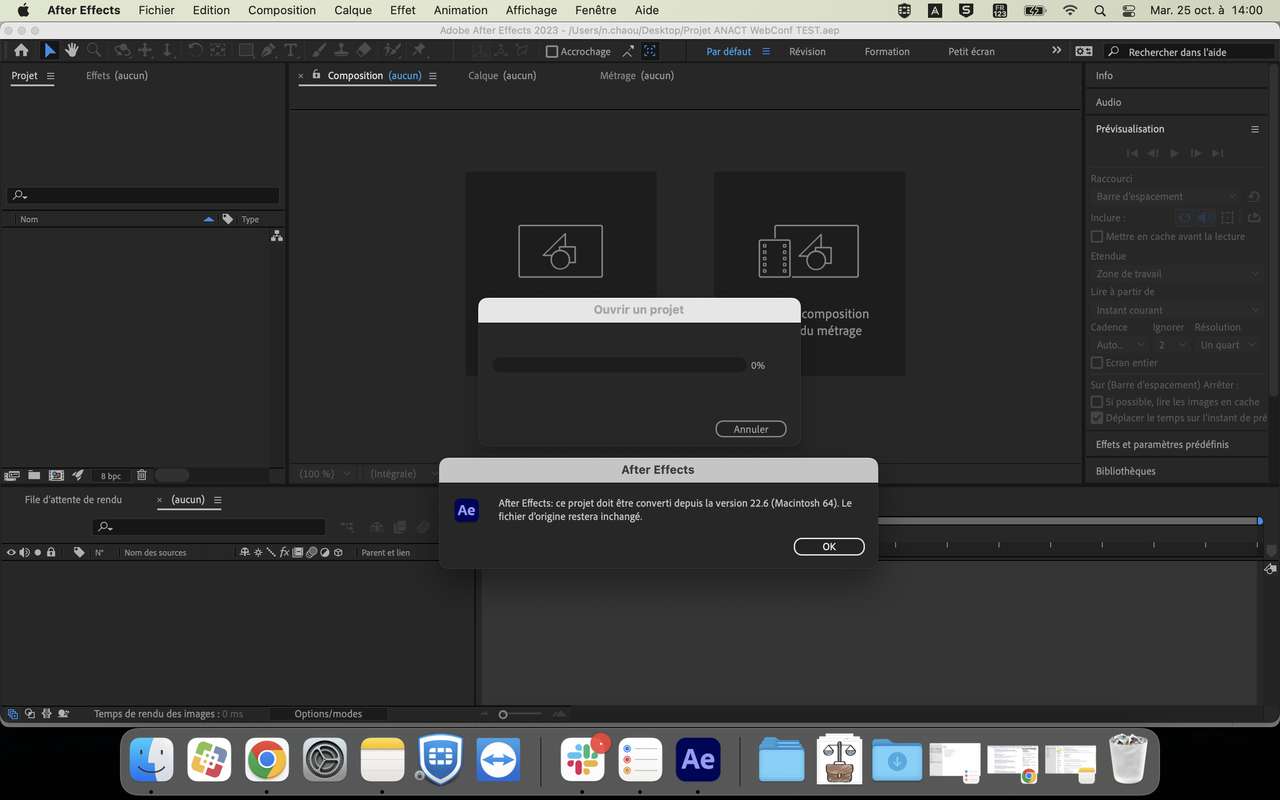
Task: Click the 3D layer cube column icon
Action: click(338, 552)
